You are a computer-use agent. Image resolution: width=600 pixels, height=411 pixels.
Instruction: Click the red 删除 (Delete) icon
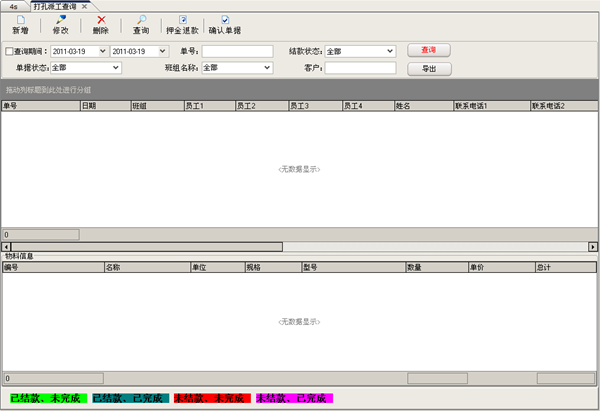[x=101, y=20]
